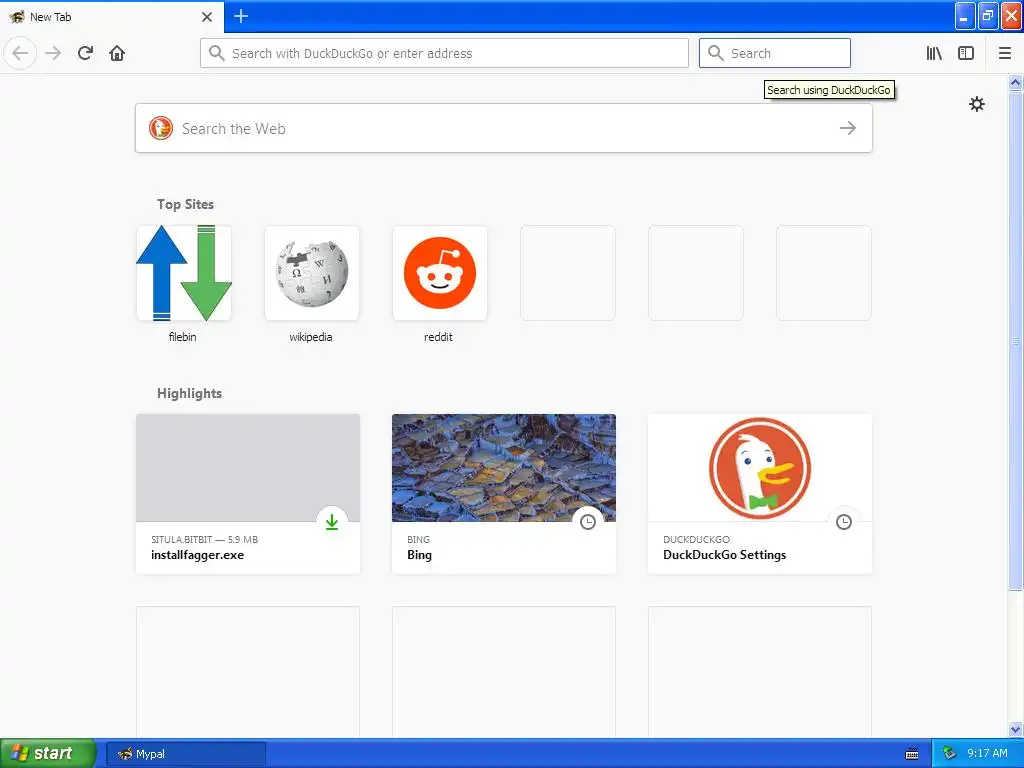Submit web search with arrow button
The image size is (1024, 768).
coord(848,128)
